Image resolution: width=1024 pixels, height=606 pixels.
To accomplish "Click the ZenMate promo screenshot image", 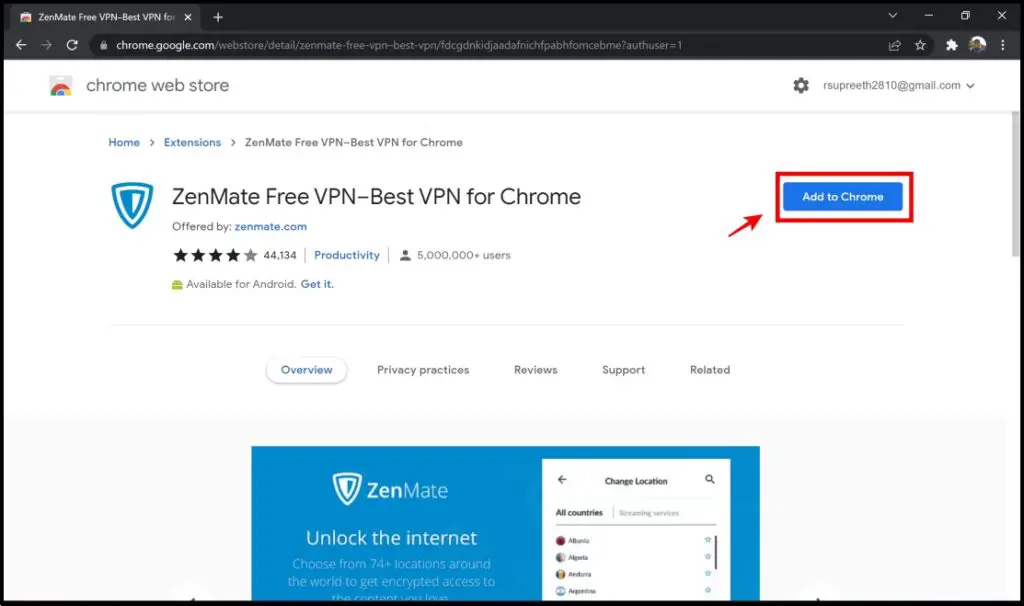I will 505,523.
